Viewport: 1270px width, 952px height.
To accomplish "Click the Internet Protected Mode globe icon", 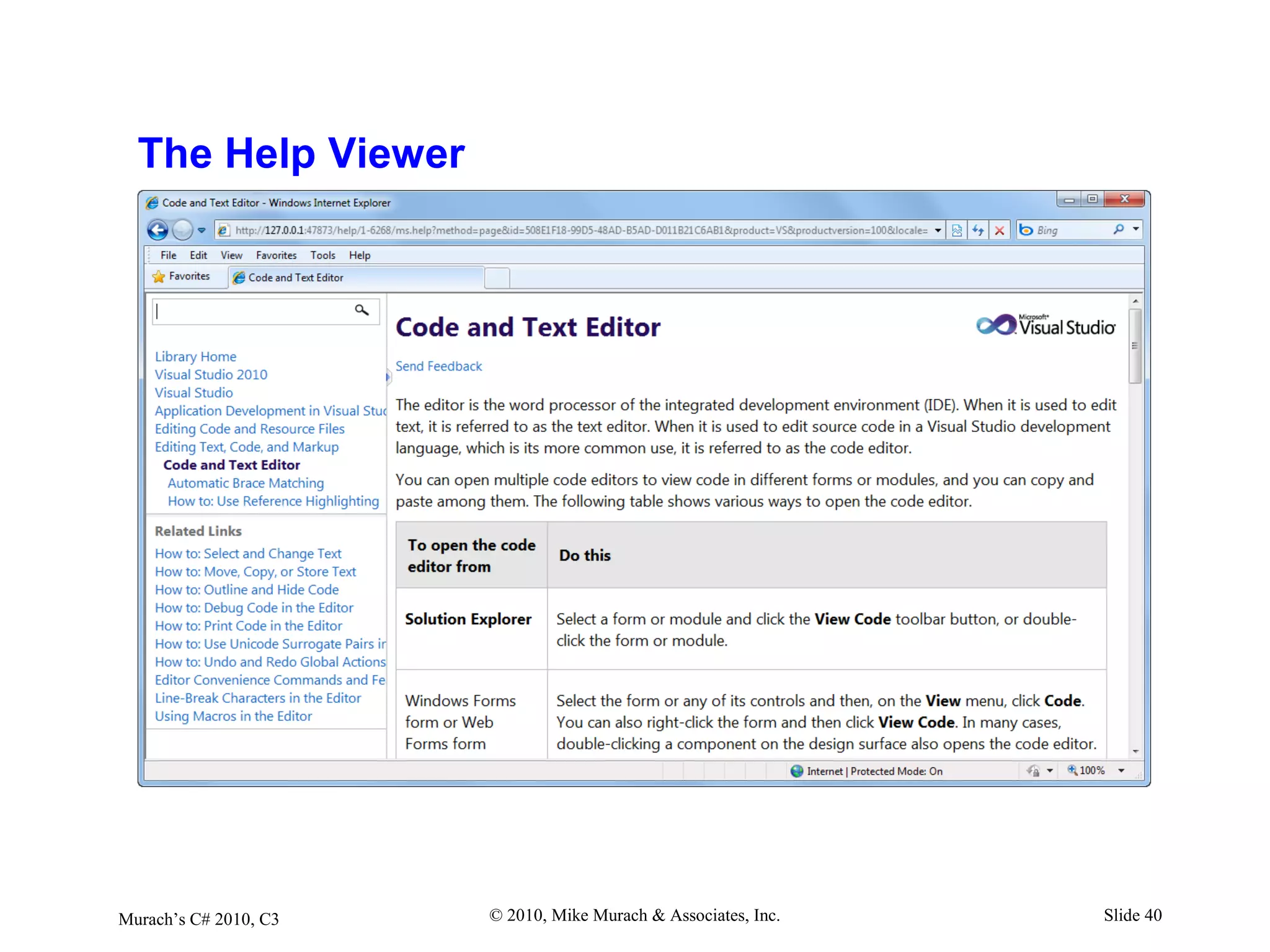I will [x=797, y=771].
